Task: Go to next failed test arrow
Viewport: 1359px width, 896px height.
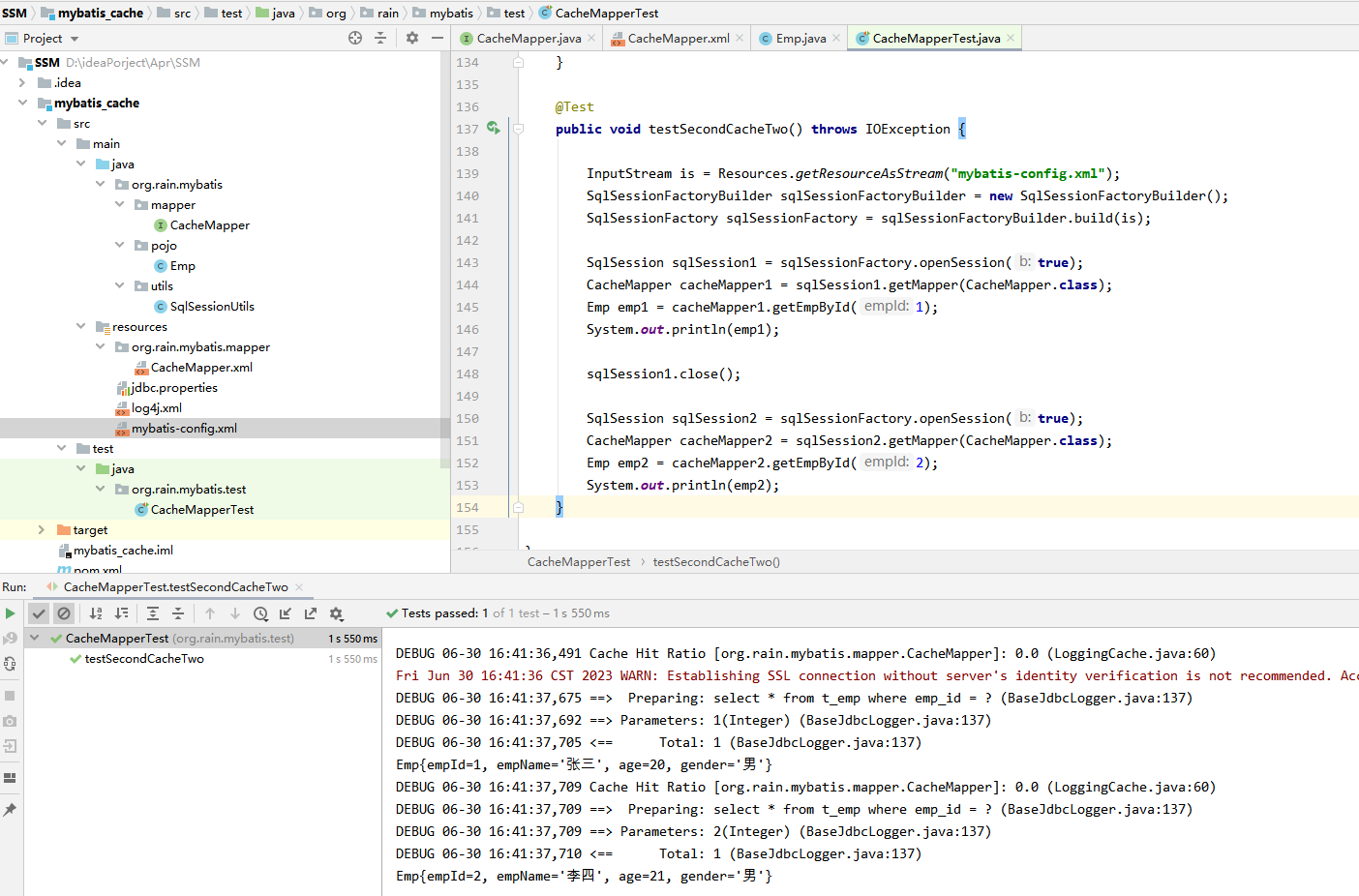Action: tap(235, 613)
